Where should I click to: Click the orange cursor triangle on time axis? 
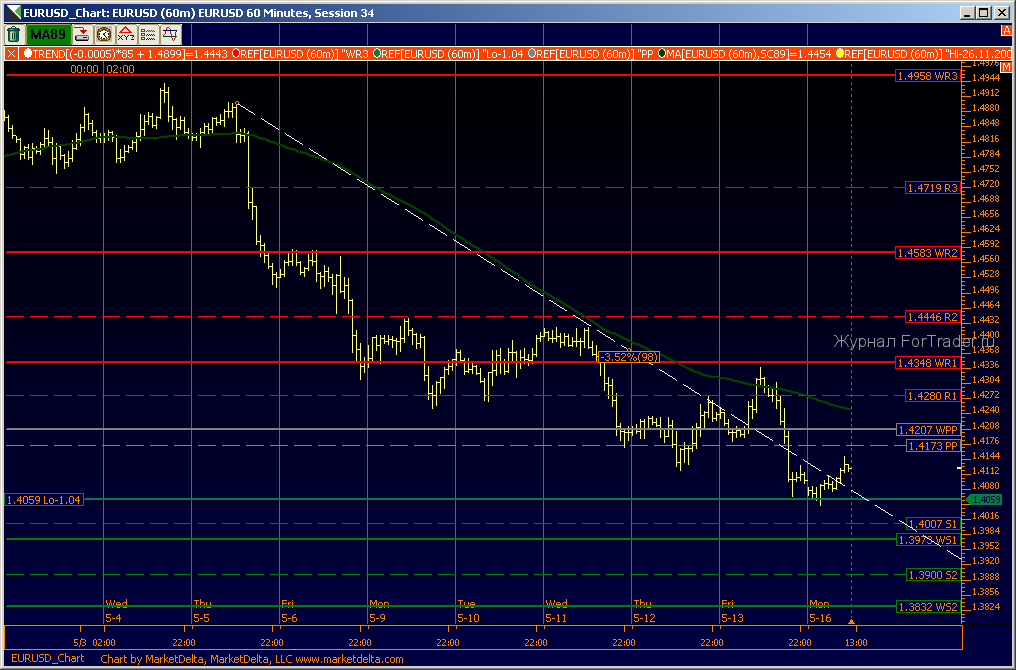(851, 623)
